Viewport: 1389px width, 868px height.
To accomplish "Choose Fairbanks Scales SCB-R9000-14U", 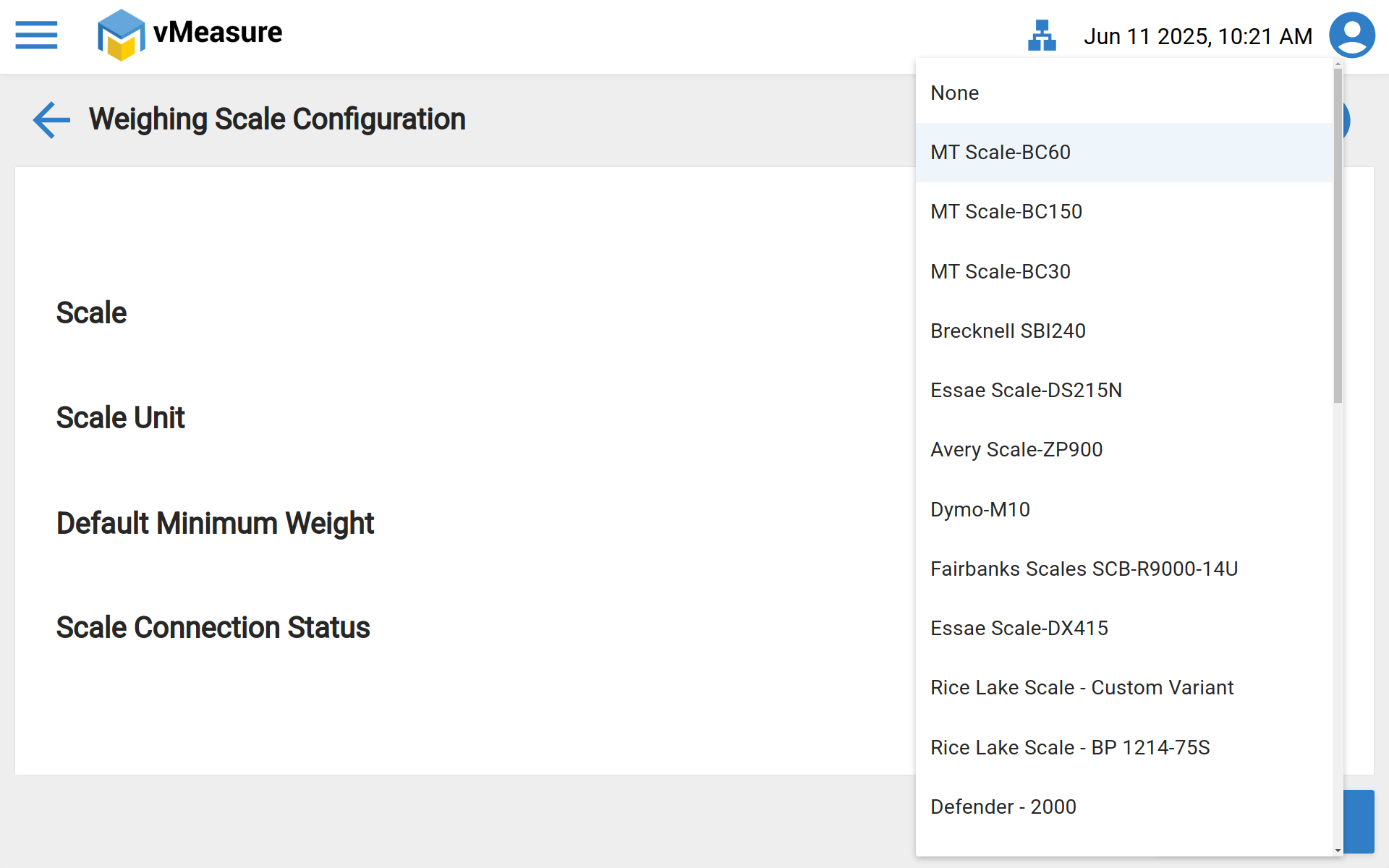I will [1083, 569].
